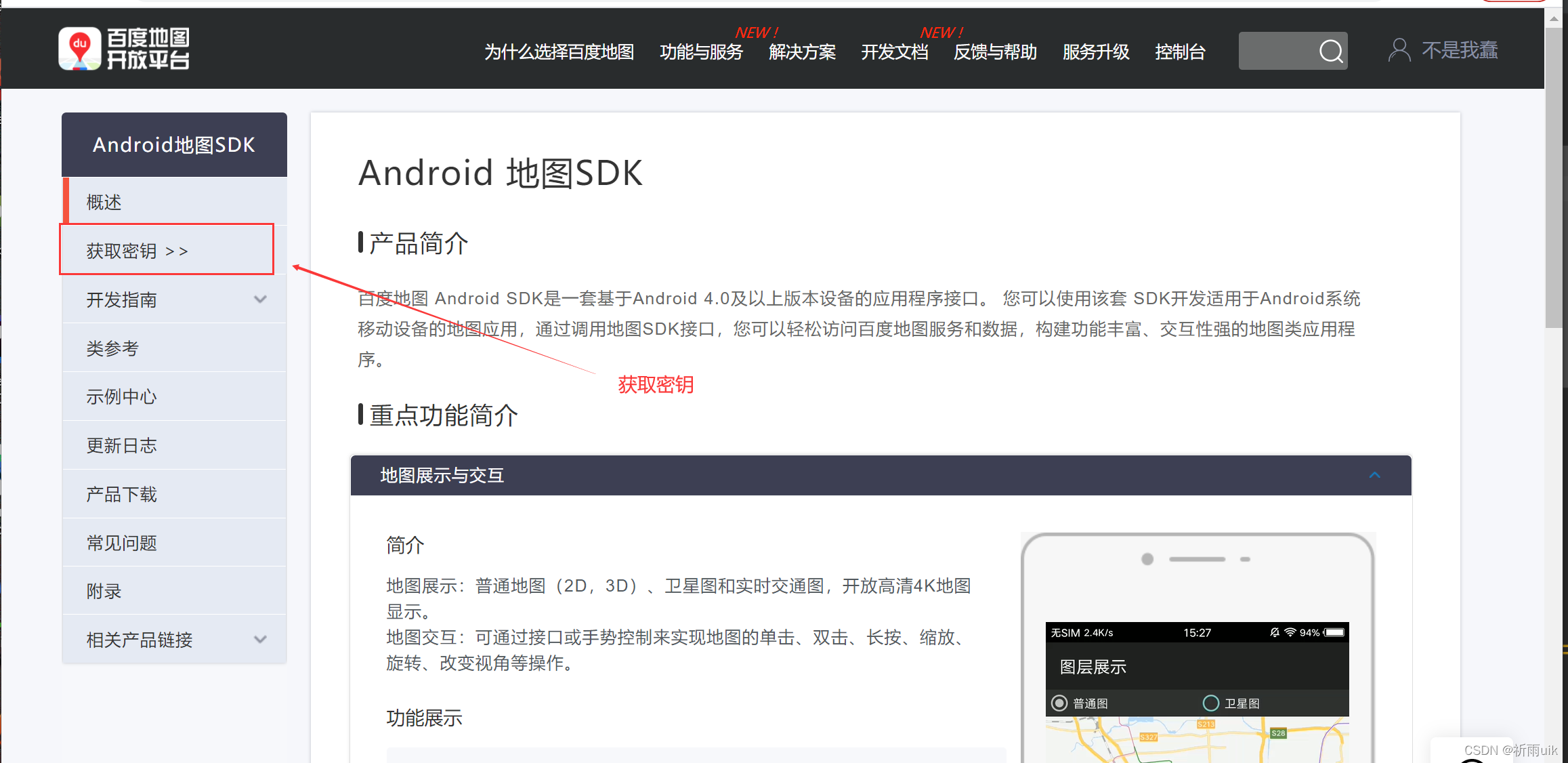1568x763 pixels.
Task: Open 示例中心 sidebar item
Action: pos(175,396)
